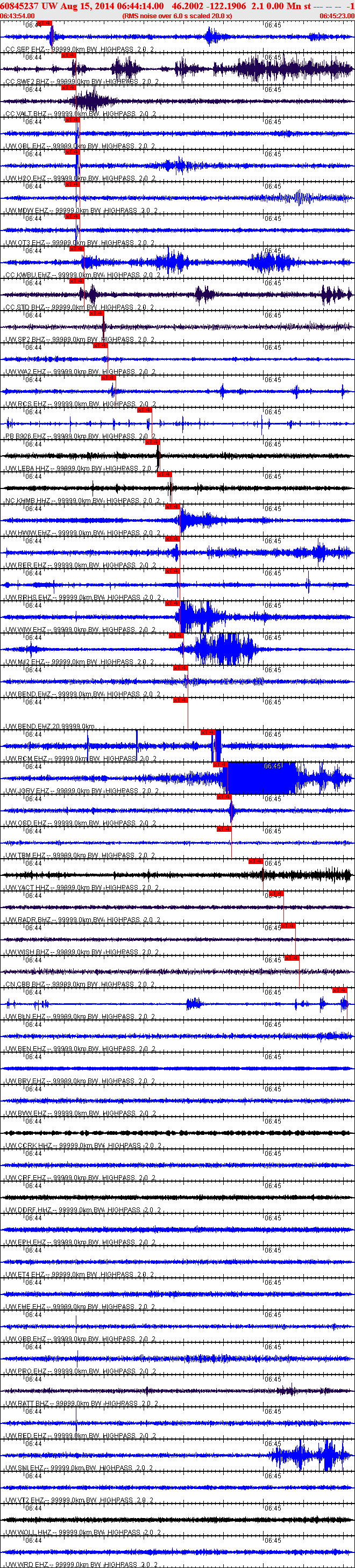Select the UW.BRV.EHZ station label
This screenshot has height=1568, width=355.
(x=80, y=1082)
